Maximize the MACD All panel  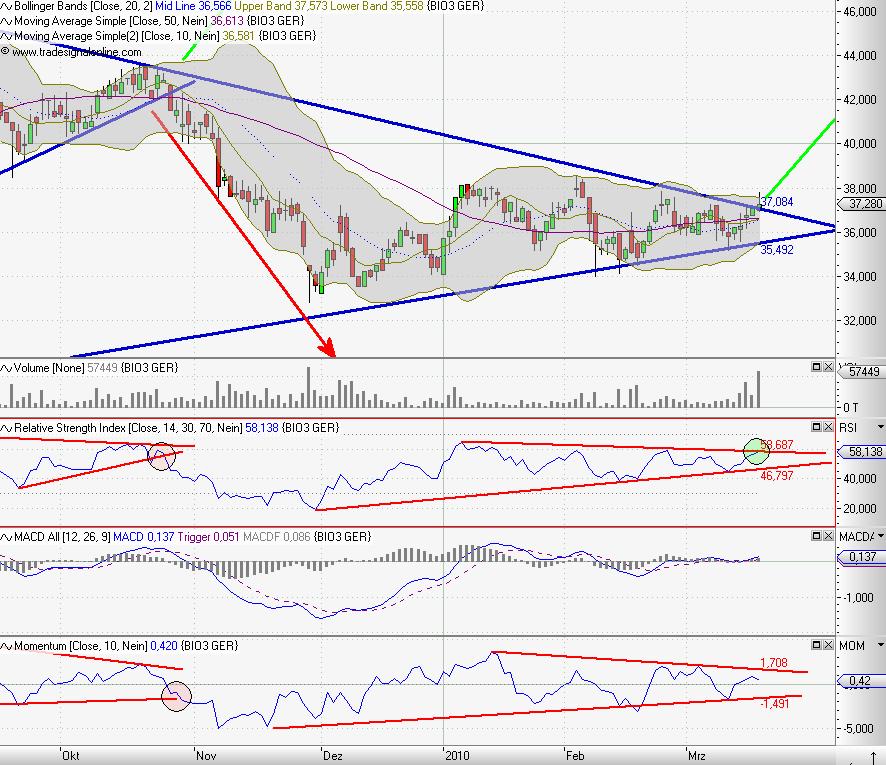[x=816, y=537]
